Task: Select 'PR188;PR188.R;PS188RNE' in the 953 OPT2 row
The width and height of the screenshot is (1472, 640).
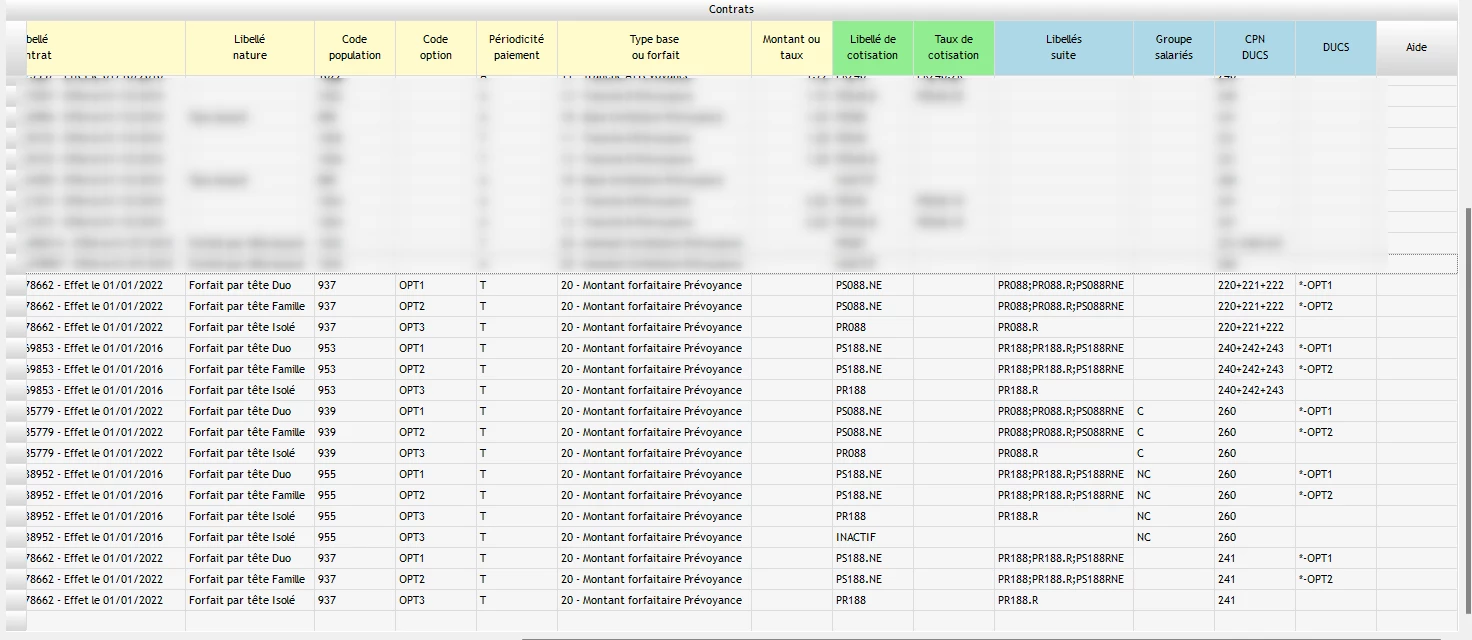Action: (x=1061, y=369)
